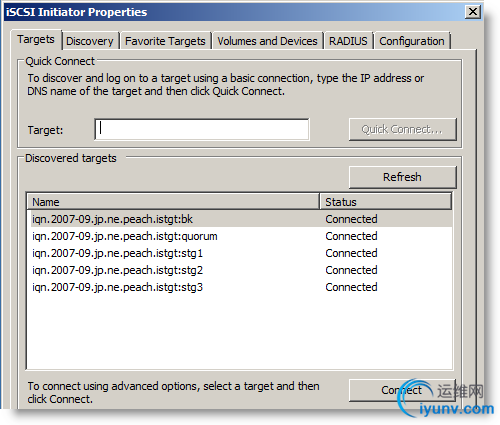Close the iSCSI Initiator Properties dialog
The width and height of the screenshot is (500, 425).
coord(473,12)
